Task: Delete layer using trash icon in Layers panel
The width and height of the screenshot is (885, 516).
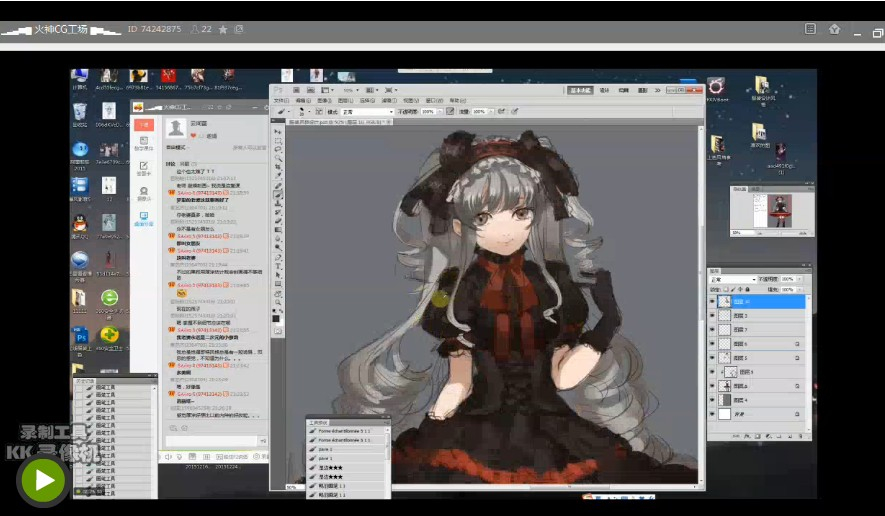Action: coord(801,436)
